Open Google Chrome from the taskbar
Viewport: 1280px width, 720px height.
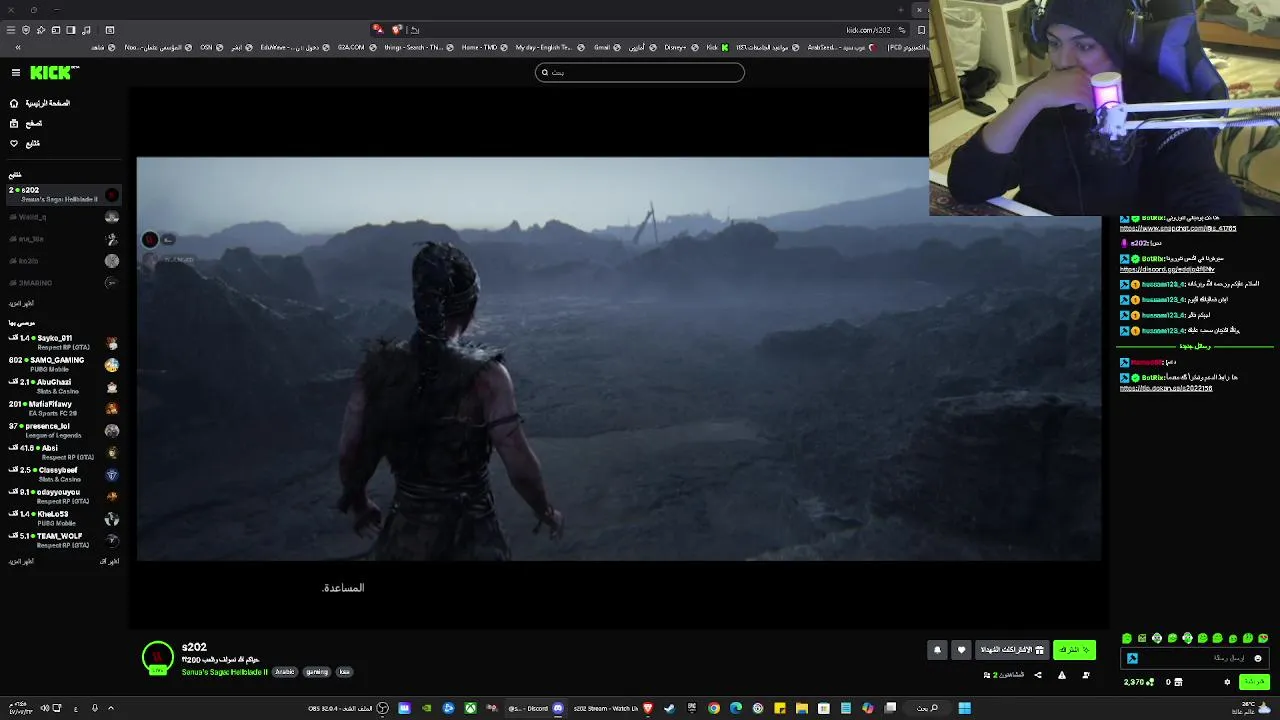coord(714,708)
